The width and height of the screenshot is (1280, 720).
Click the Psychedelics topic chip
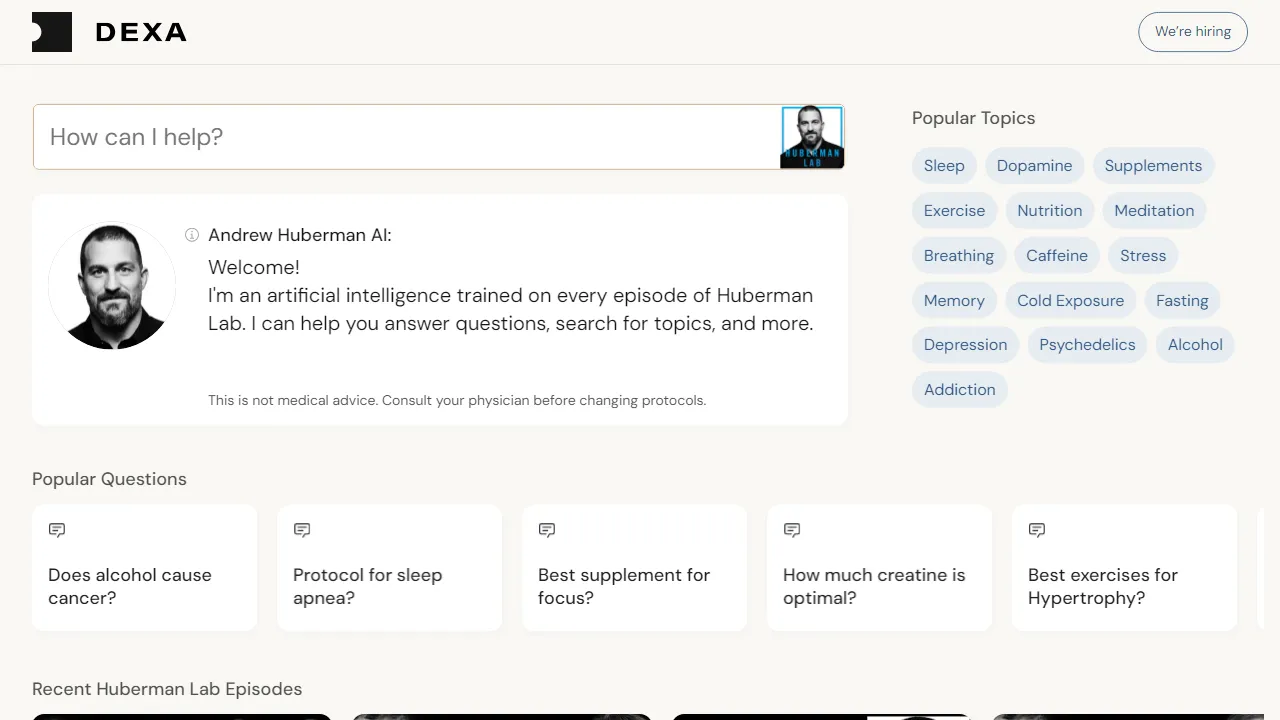coord(1087,345)
